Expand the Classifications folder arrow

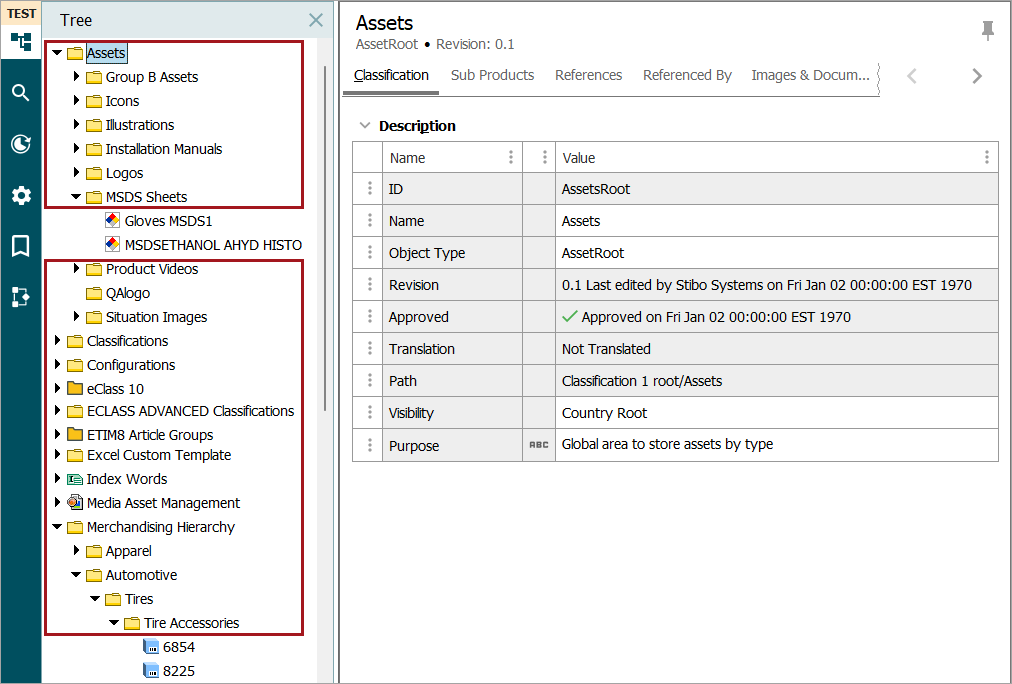coord(58,341)
